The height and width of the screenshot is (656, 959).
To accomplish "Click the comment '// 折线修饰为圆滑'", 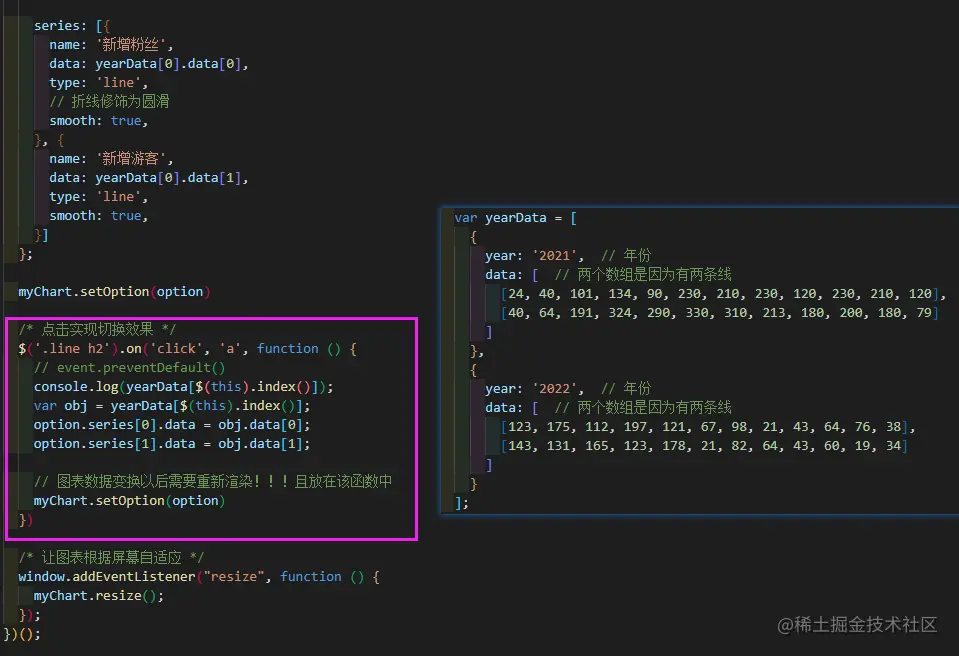I will (x=109, y=101).
